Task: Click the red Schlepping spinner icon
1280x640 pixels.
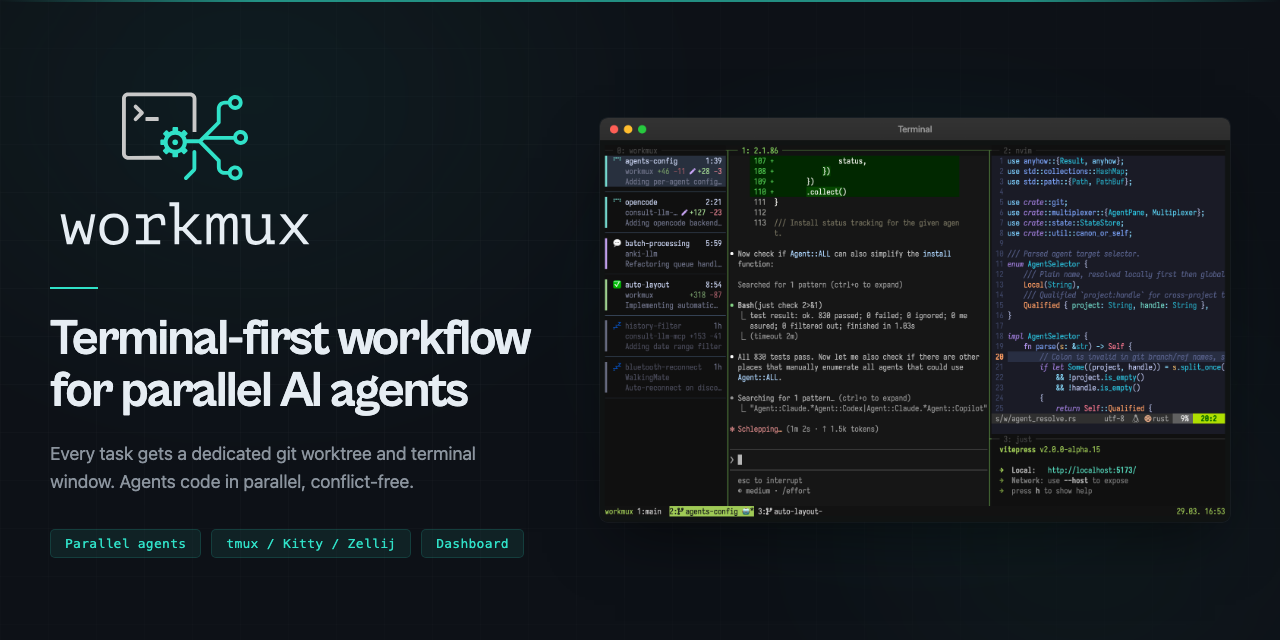Action: pyautogui.click(x=733, y=428)
